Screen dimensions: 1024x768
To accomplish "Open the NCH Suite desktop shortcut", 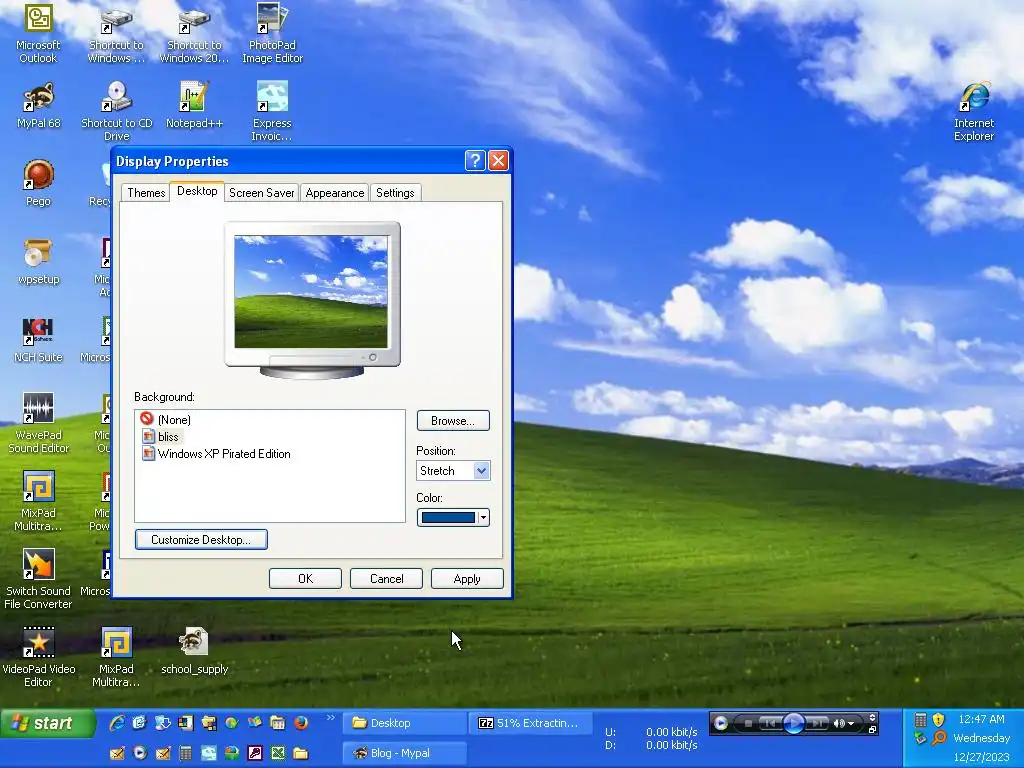I will click(38, 340).
